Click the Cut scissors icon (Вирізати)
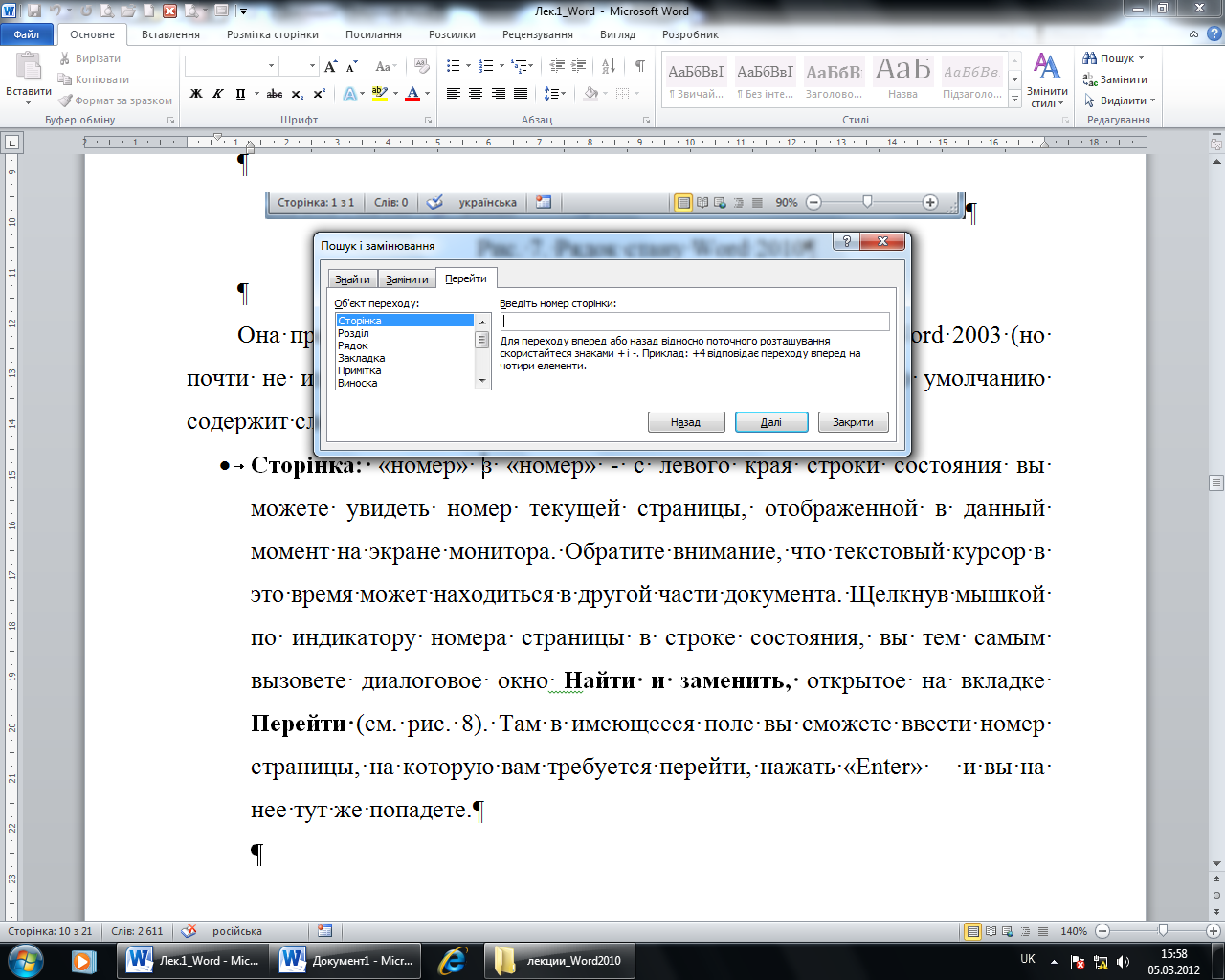 (x=65, y=58)
